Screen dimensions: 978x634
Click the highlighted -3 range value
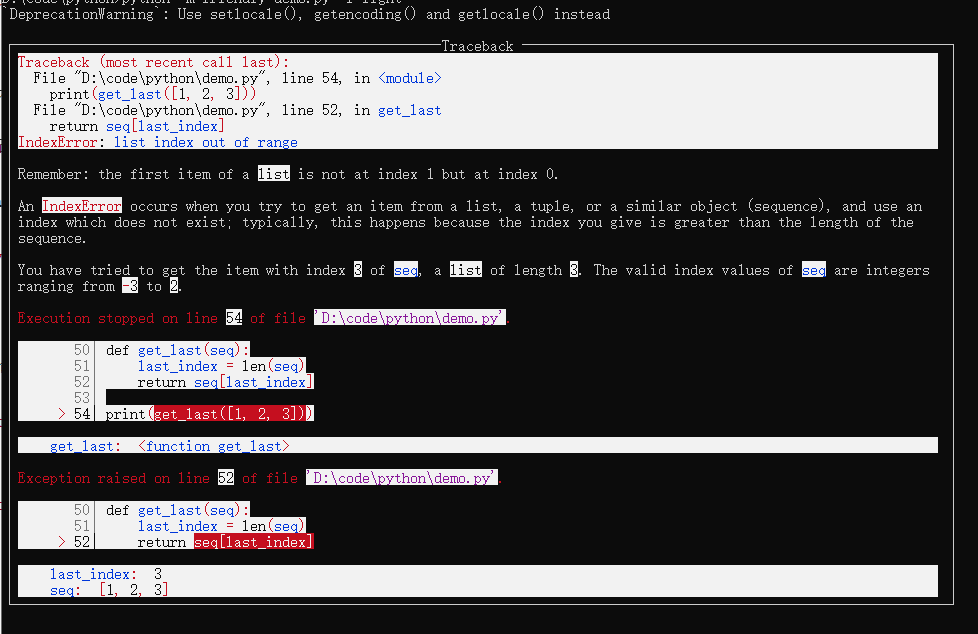(x=129, y=286)
